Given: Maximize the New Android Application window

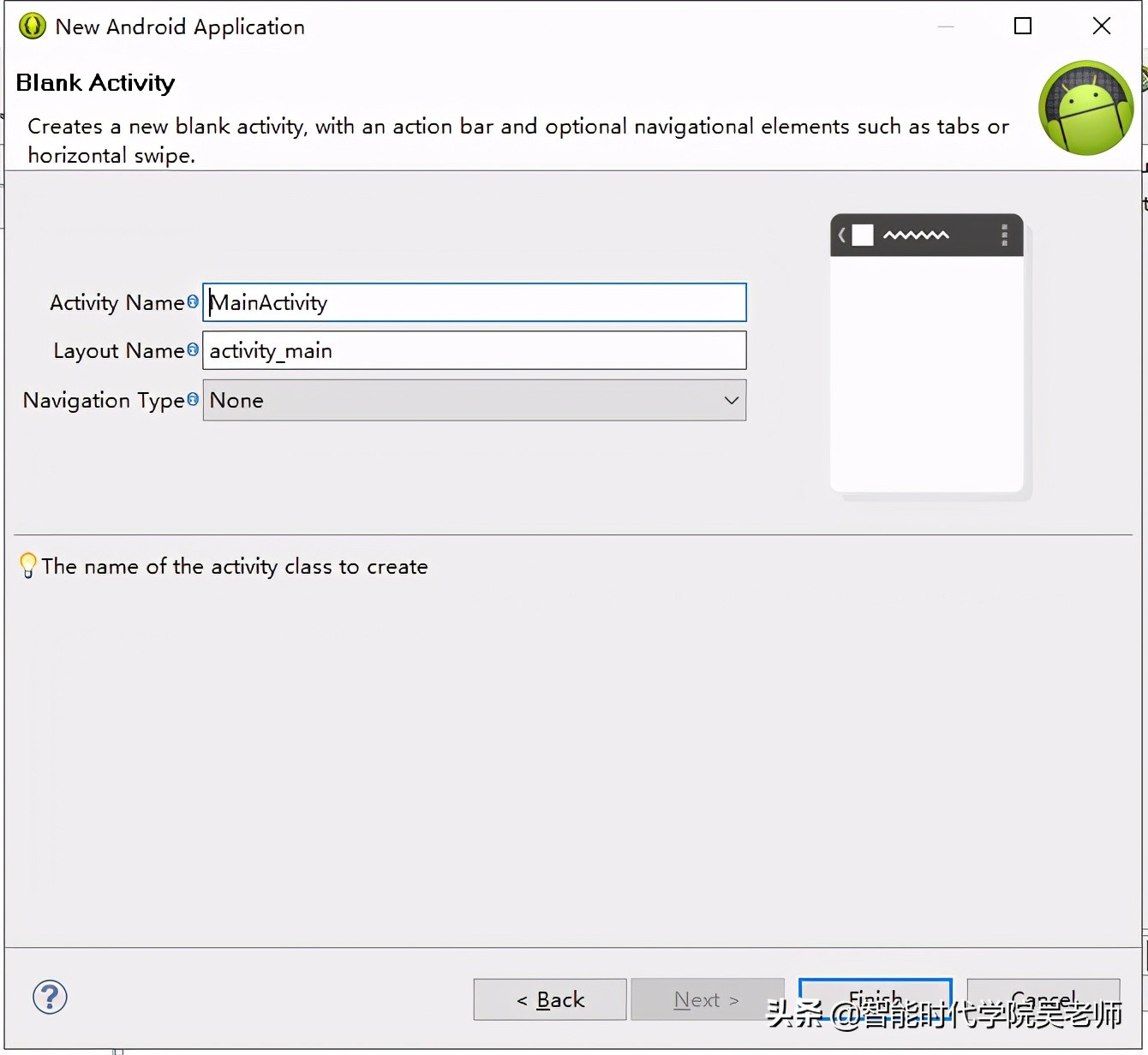Looking at the screenshot, I should (x=1023, y=27).
